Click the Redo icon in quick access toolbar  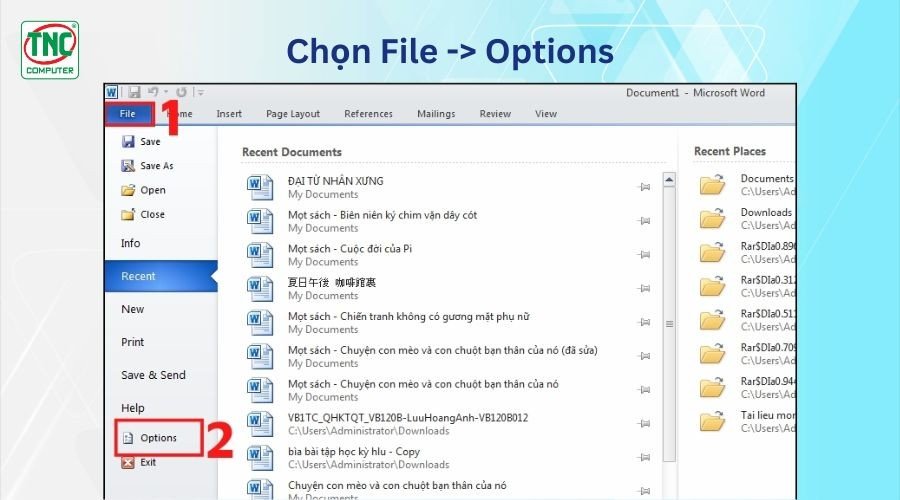click(181, 92)
